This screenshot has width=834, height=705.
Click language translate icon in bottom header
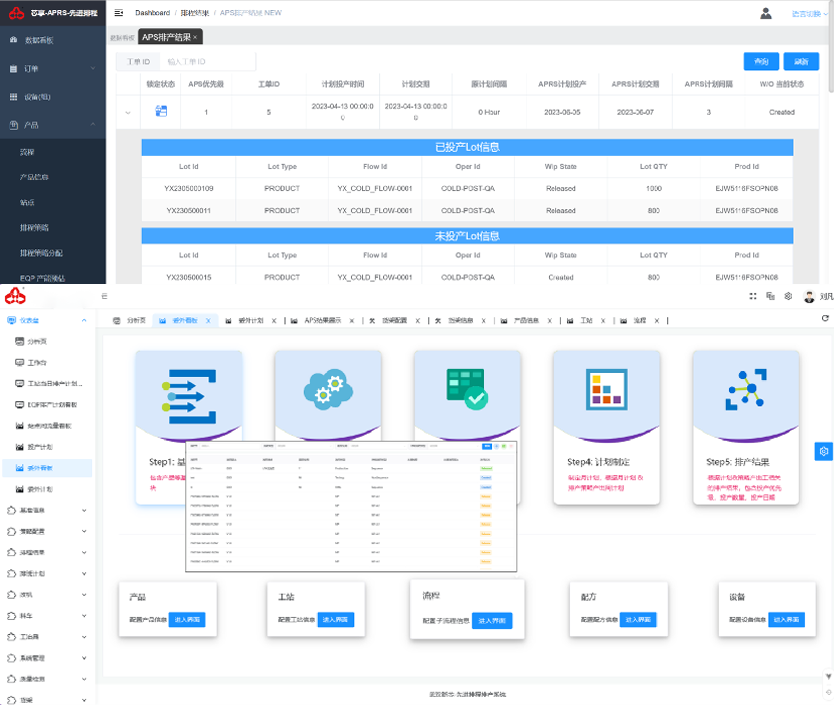[x=770, y=296]
